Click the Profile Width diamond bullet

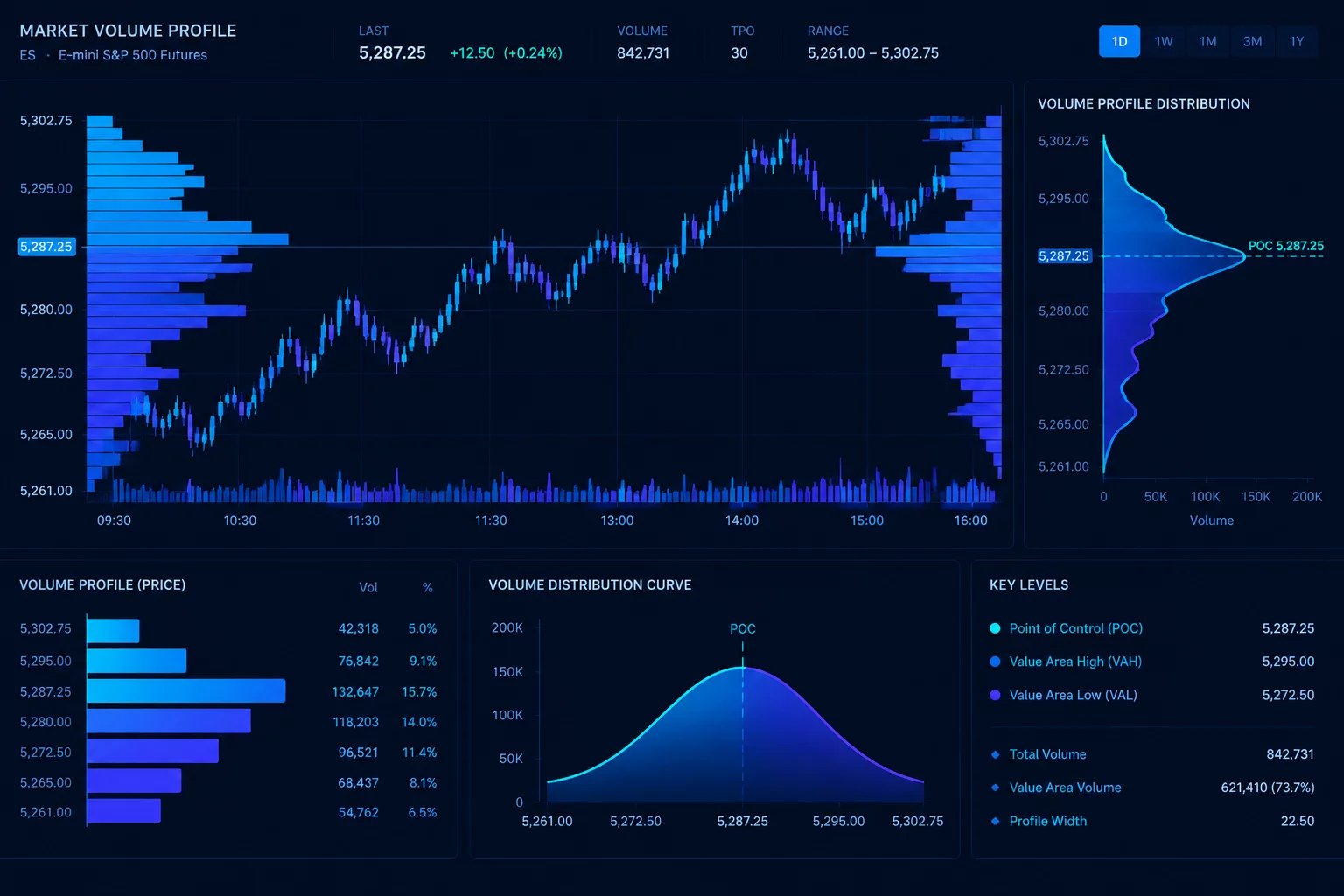pos(995,821)
